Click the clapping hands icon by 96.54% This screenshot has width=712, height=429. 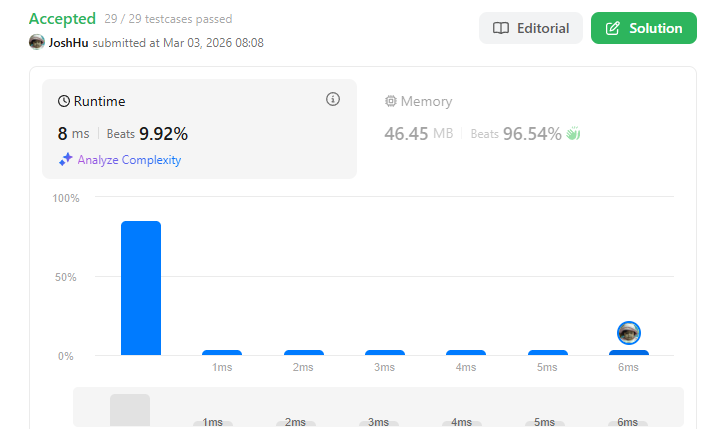[573, 133]
